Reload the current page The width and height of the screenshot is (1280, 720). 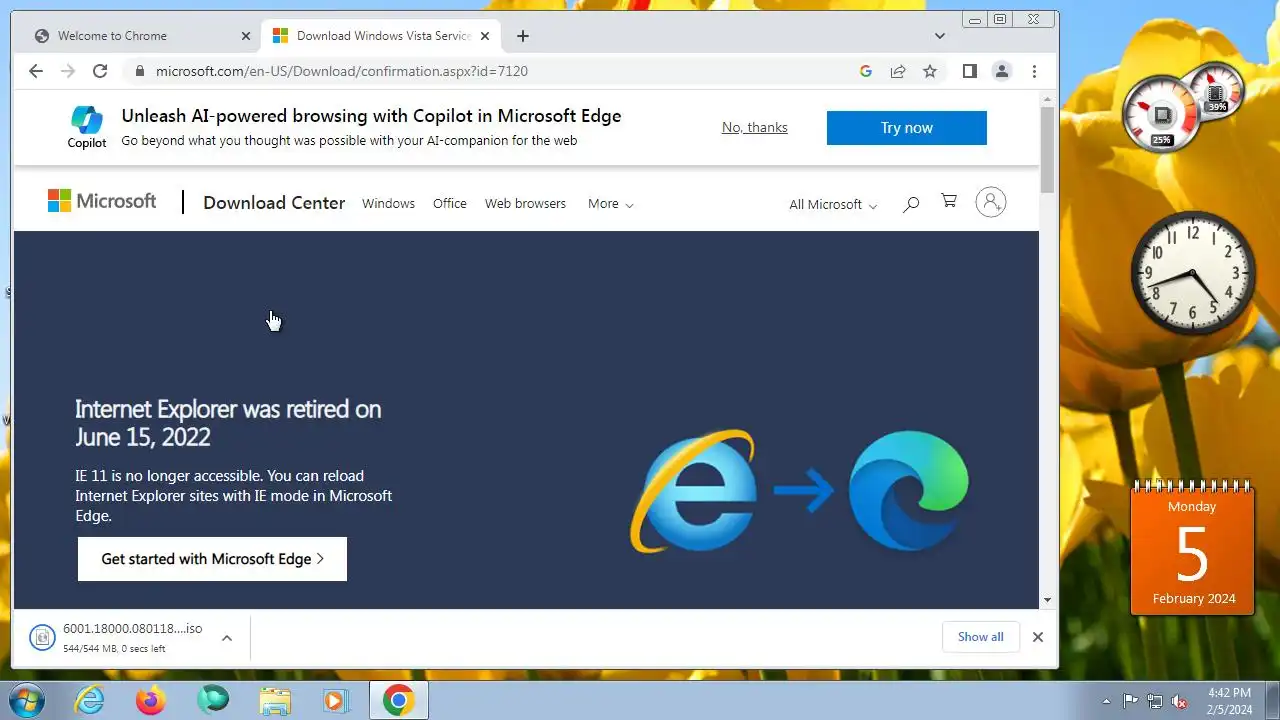(100, 71)
